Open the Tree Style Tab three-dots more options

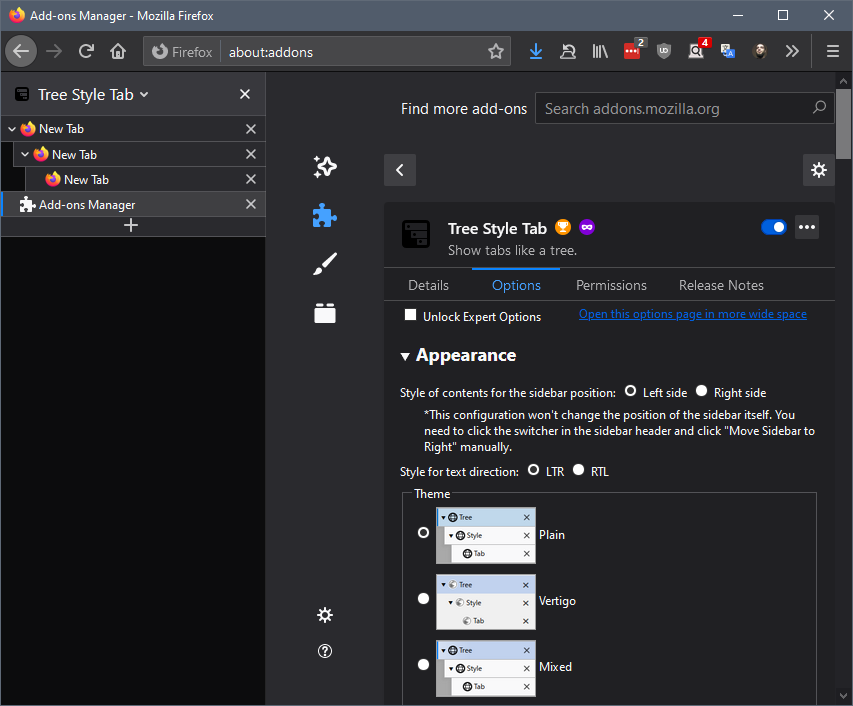click(807, 227)
